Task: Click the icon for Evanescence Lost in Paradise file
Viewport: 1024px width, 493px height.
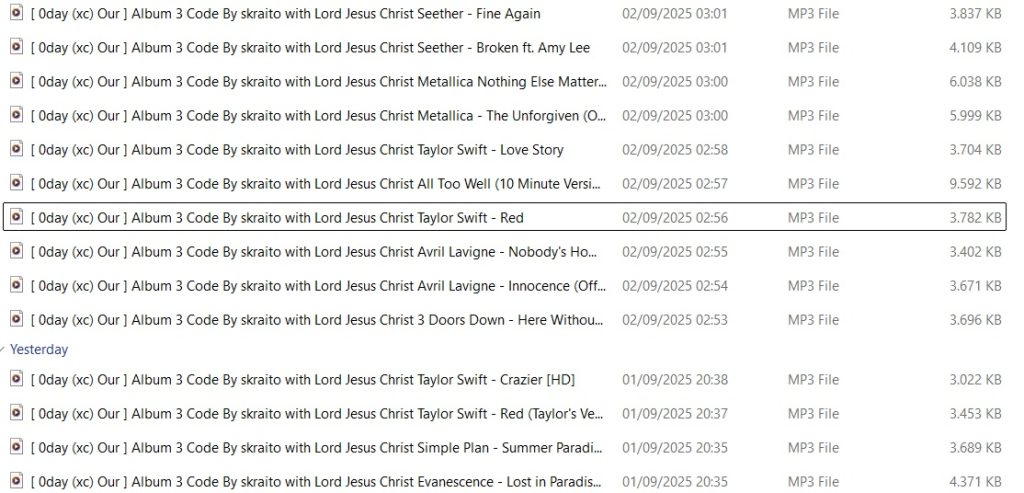Action: 16,481
